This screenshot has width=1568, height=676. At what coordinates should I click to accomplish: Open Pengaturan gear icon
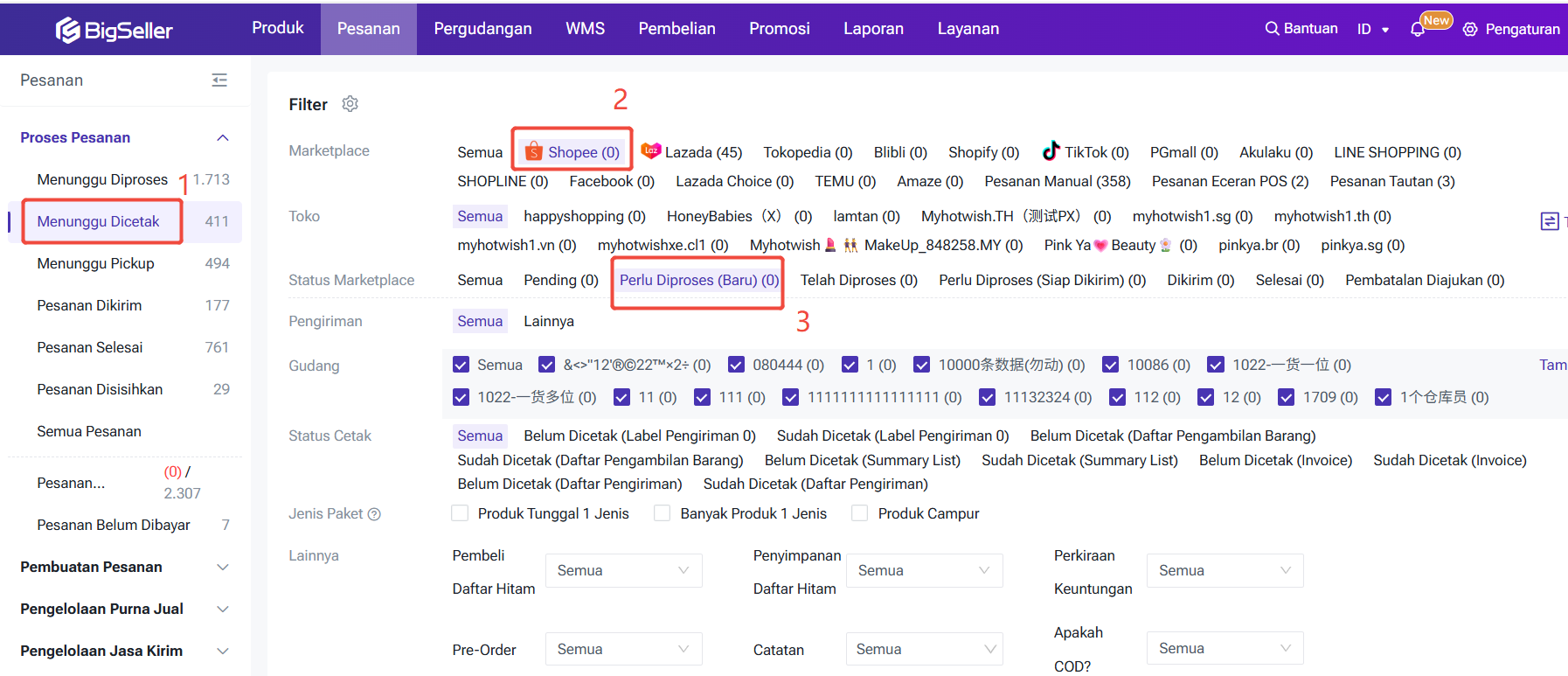pos(1470,30)
